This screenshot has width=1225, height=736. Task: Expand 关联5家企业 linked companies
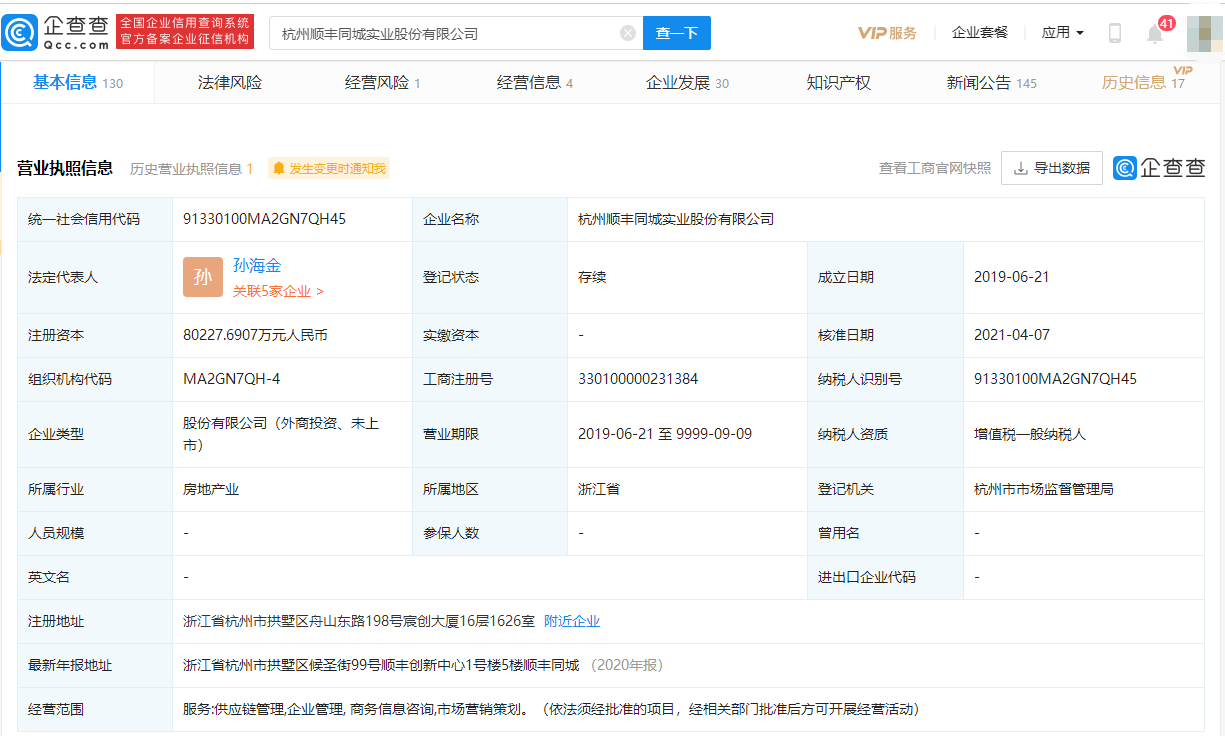[278, 291]
